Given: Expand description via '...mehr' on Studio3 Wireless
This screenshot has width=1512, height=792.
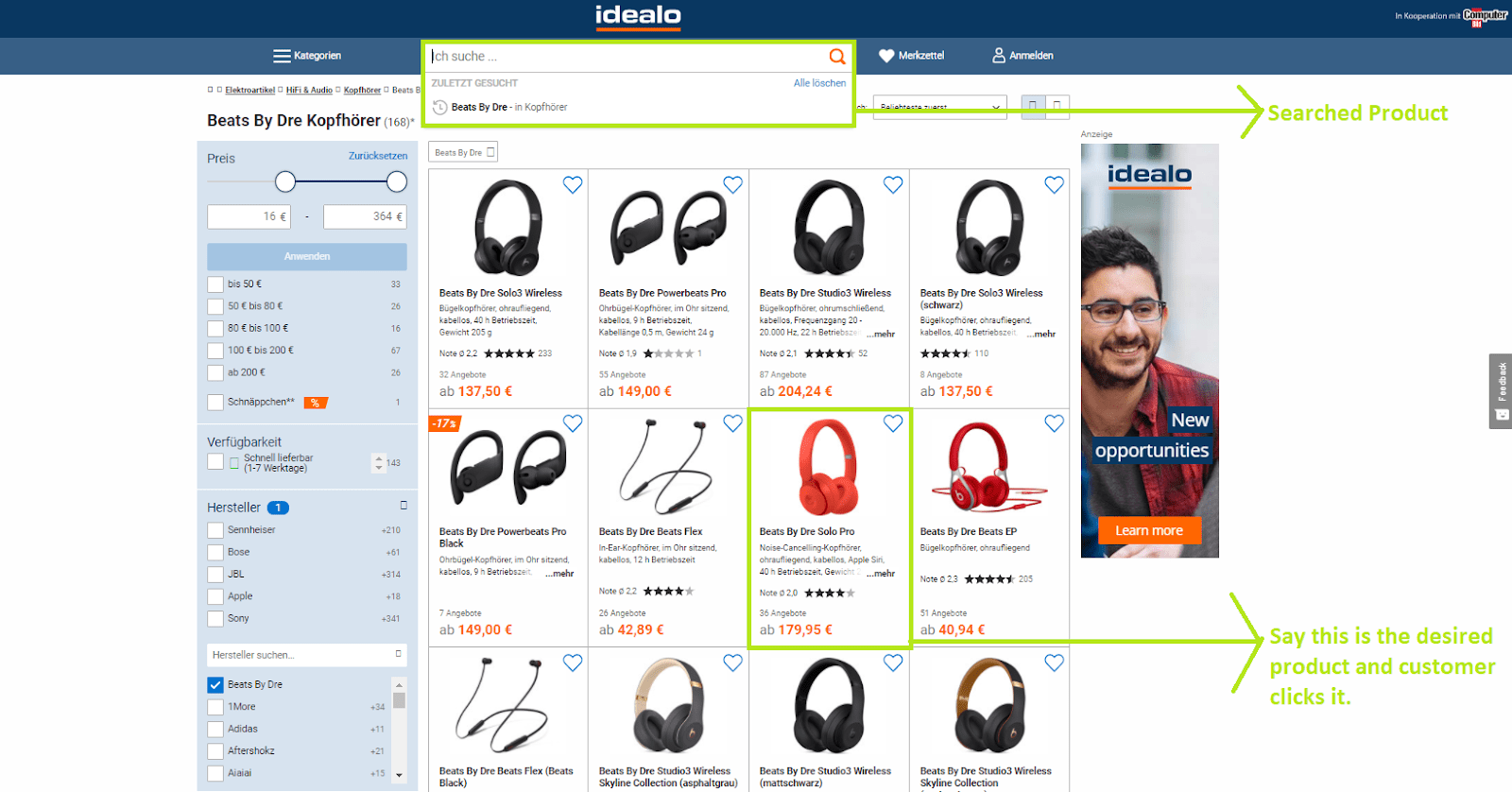Looking at the screenshot, I should pos(880,334).
